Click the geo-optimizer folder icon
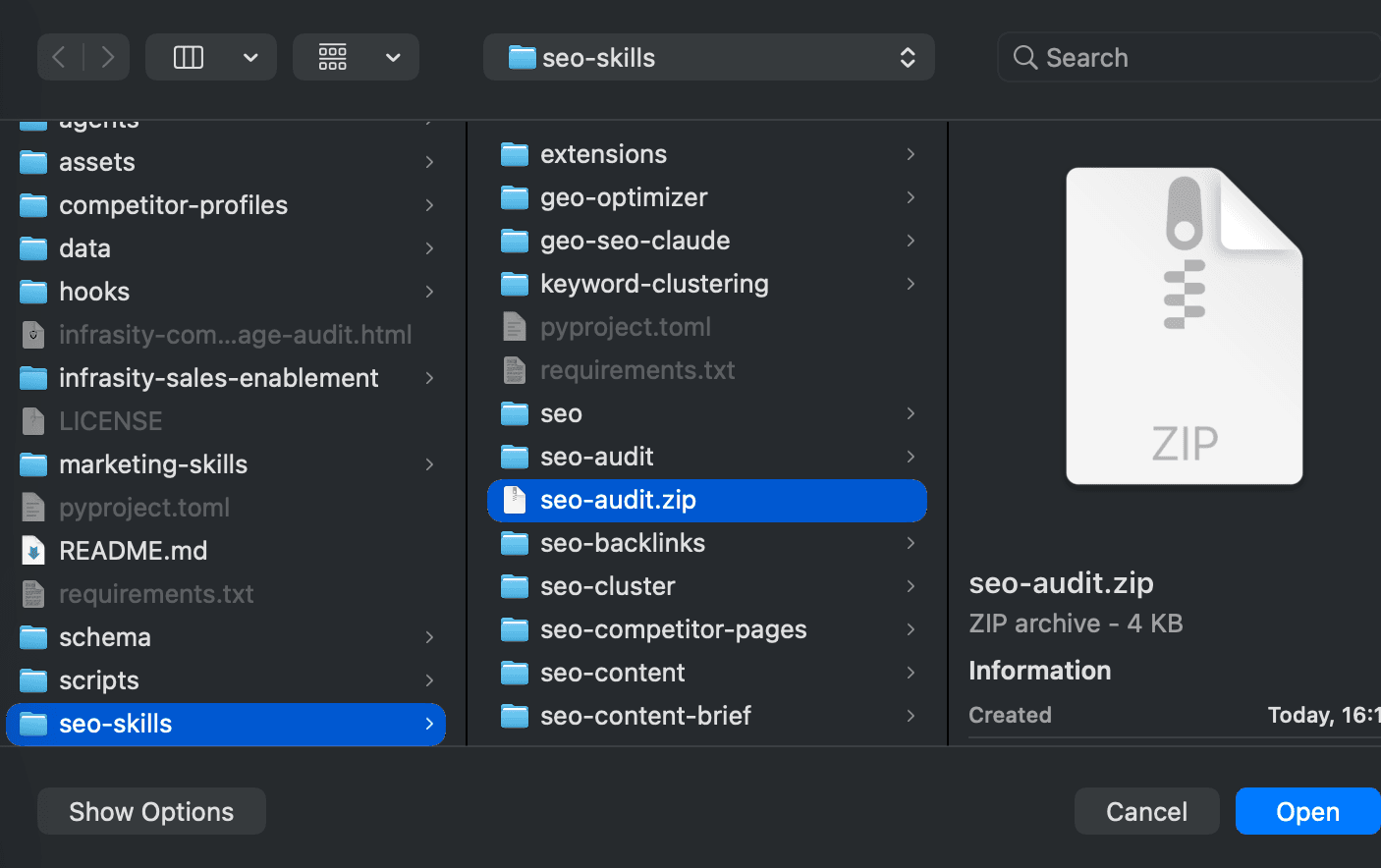The height and width of the screenshot is (868, 1381). pos(515,197)
